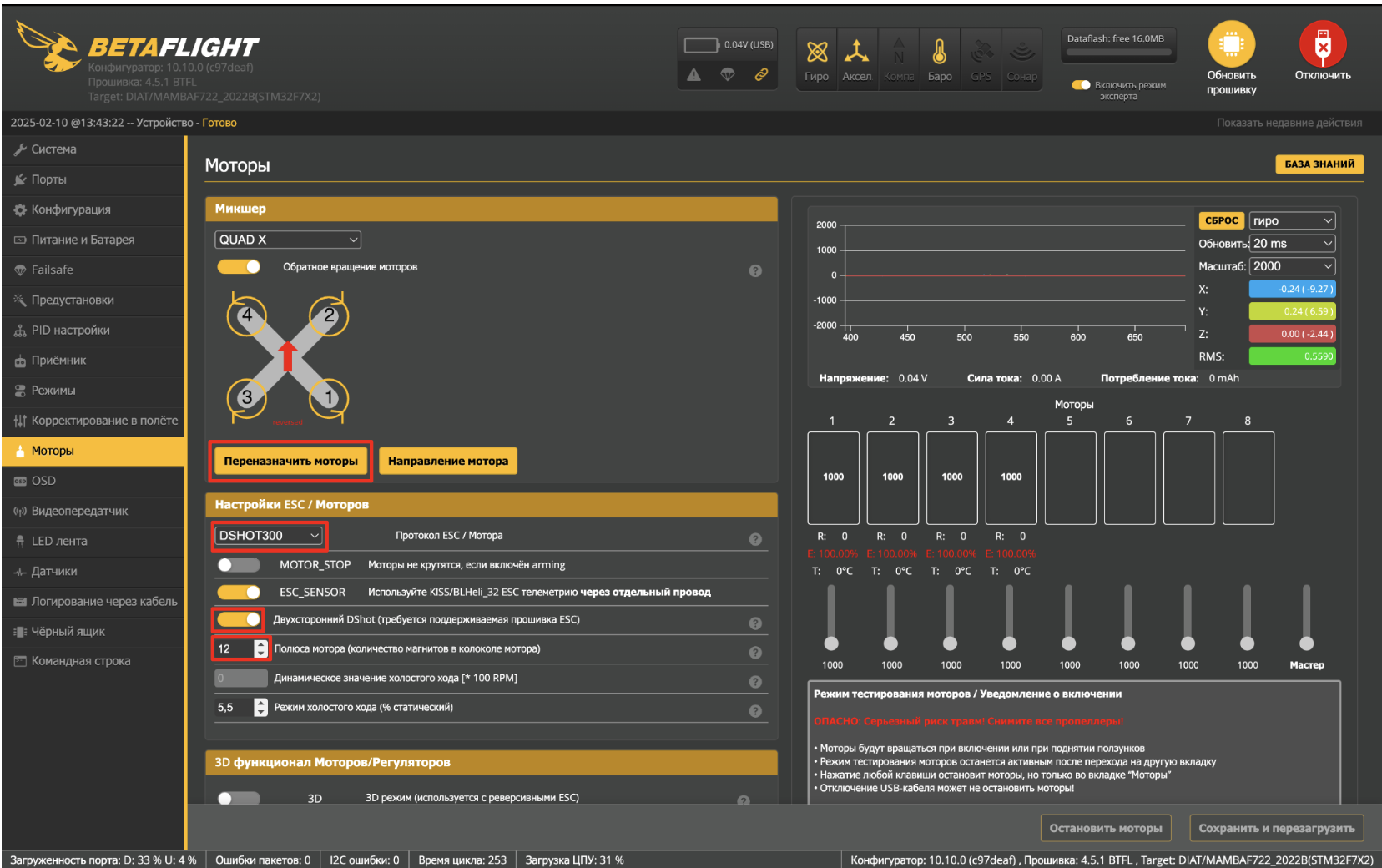Switch to PID настройки tab

tap(70, 331)
